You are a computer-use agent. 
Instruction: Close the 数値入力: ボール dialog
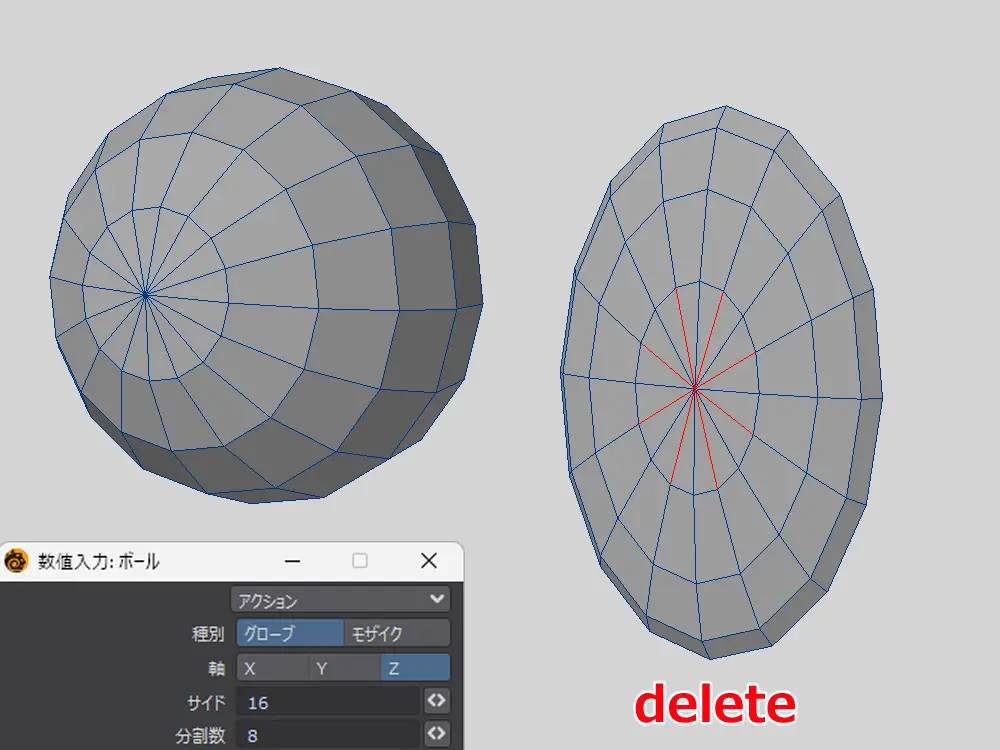(x=429, y=562)
